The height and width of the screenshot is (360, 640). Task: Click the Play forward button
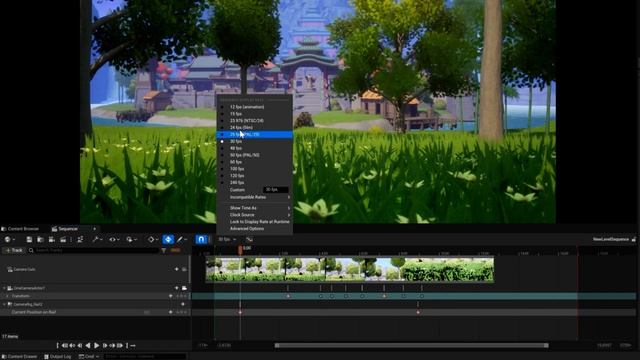point(97,346)
